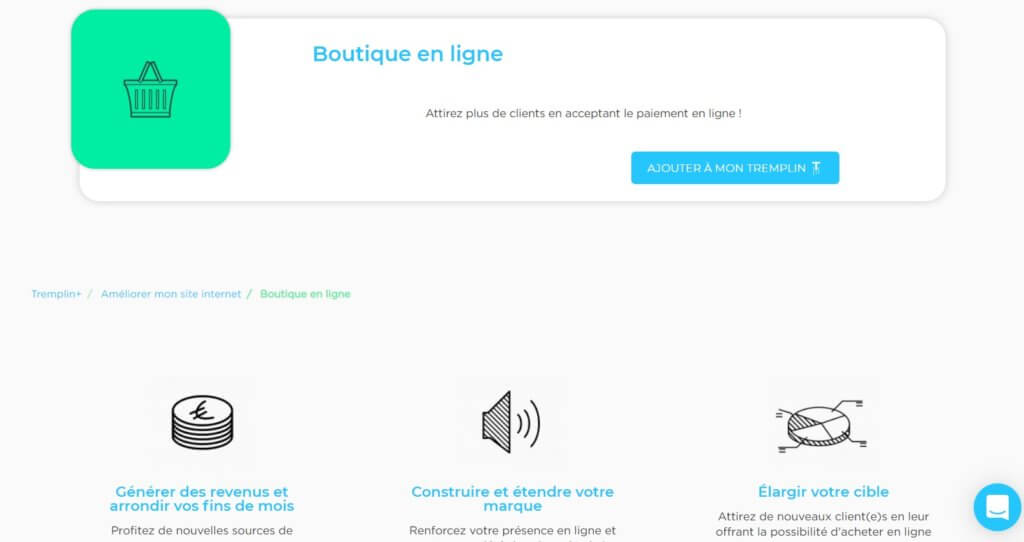Open 'Améliorer mon site internet' breadcrumb link
Viewport: 1024px width, 542px height.
click(171, 294)
